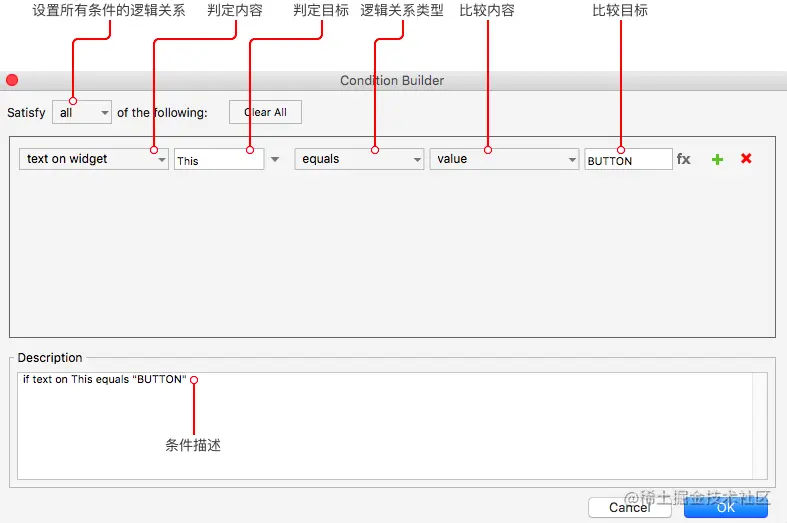Open the Satisfy 'all' dropdown
The width and height of the screenshot is (787, 523).
tap(82, 112)
